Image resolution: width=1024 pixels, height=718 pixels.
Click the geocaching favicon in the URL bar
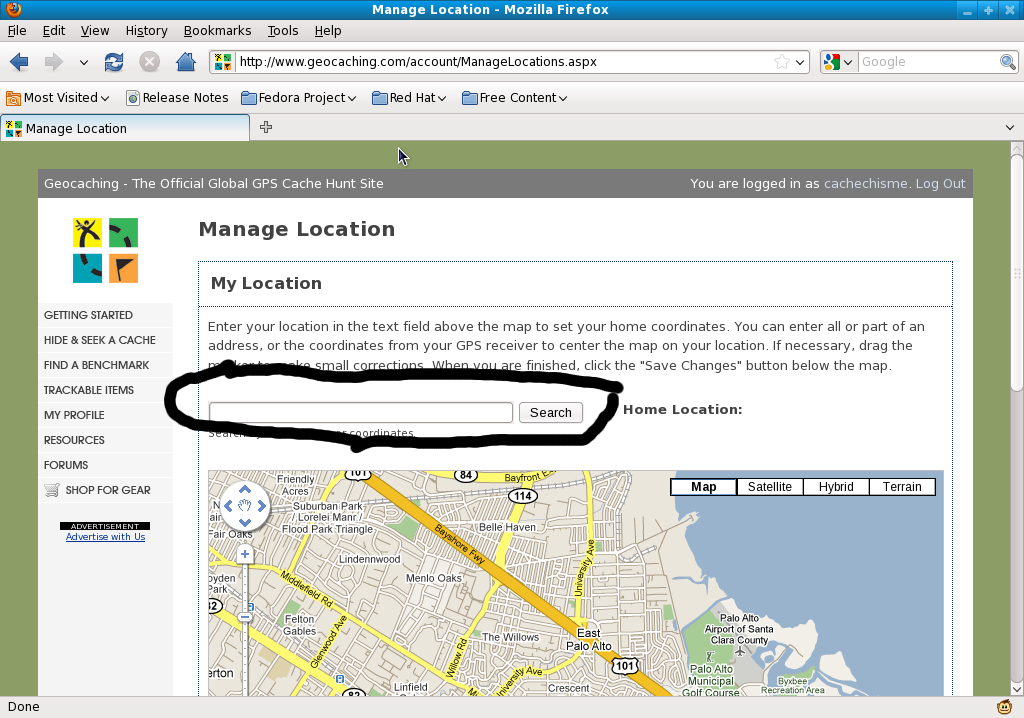[x=223, y=62]
